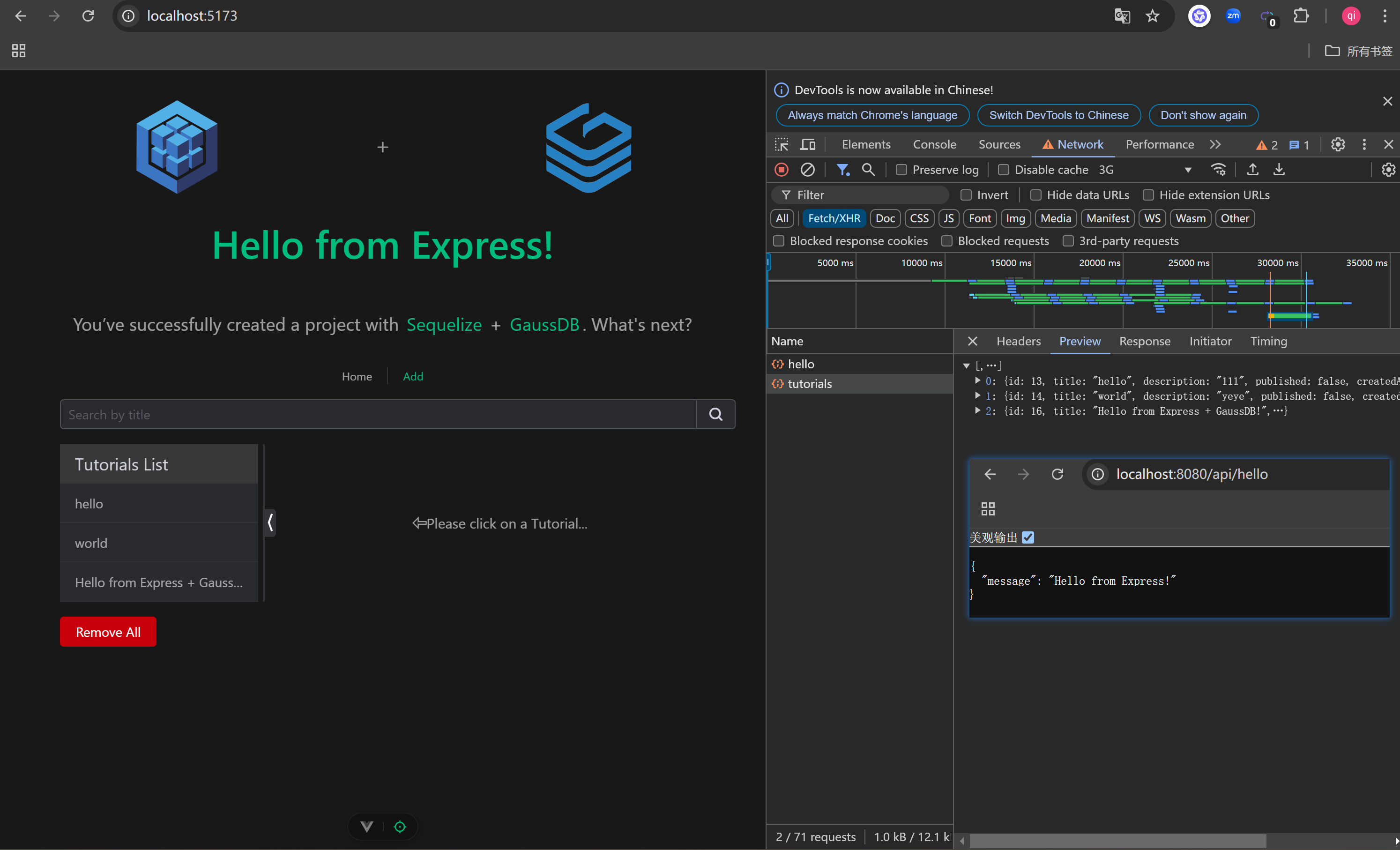The width and height of the screenshot is (1400, 850).
Task: Open the Response tab
Action: (x=1144, y=341)
